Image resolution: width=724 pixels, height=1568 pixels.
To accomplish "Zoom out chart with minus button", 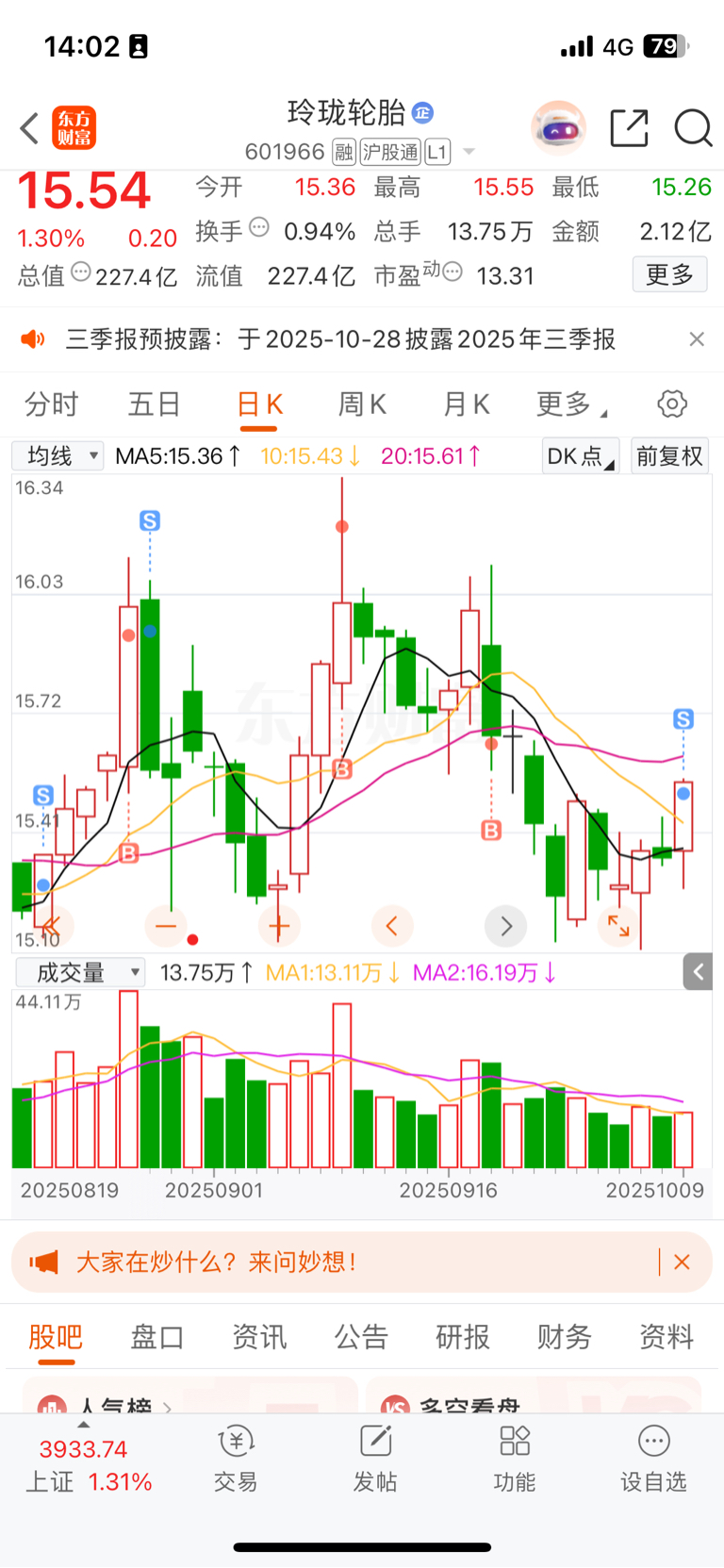I will (166, 926).
